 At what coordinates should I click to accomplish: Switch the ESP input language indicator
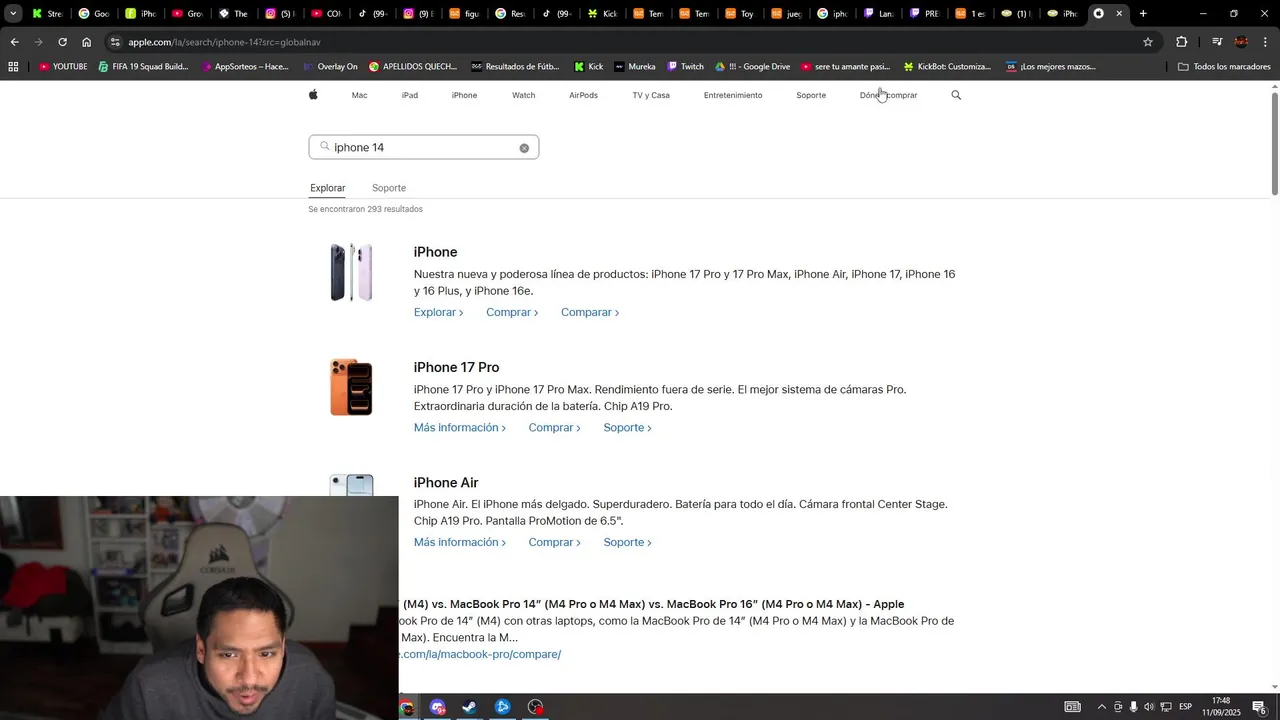(x=1186, y=707)
